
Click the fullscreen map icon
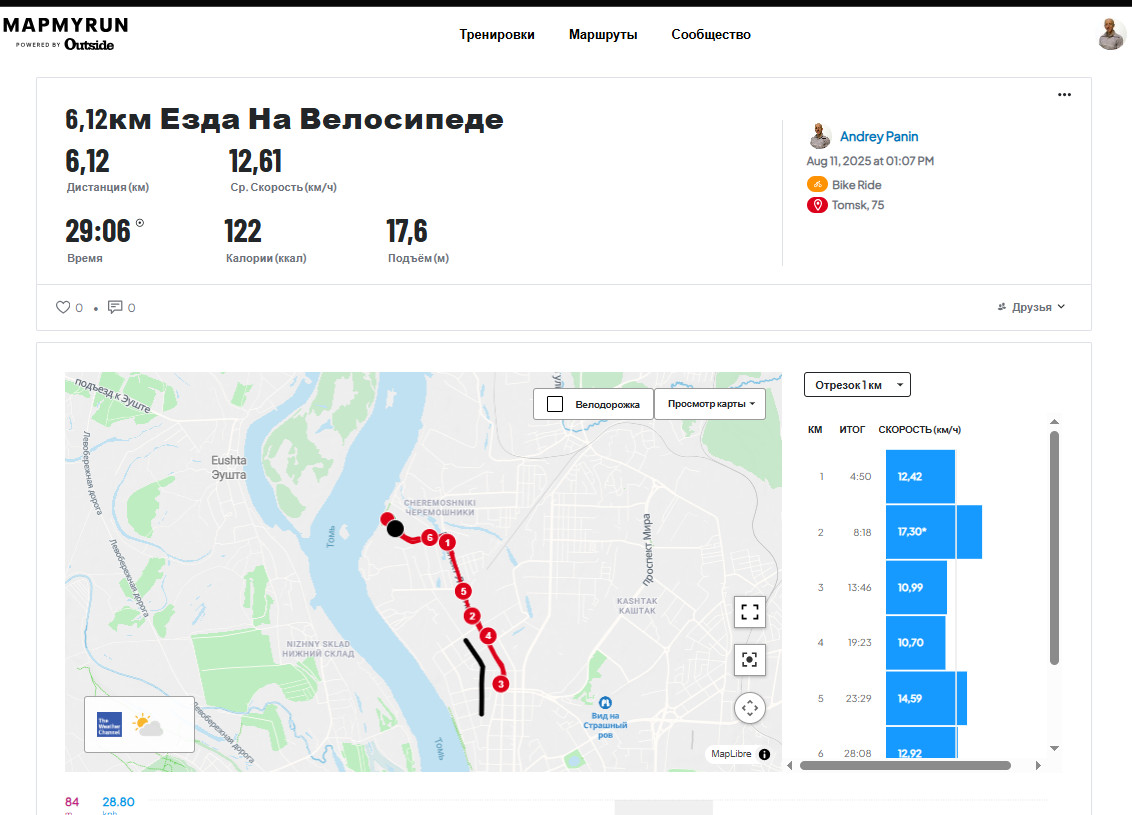tap(749, 612)
